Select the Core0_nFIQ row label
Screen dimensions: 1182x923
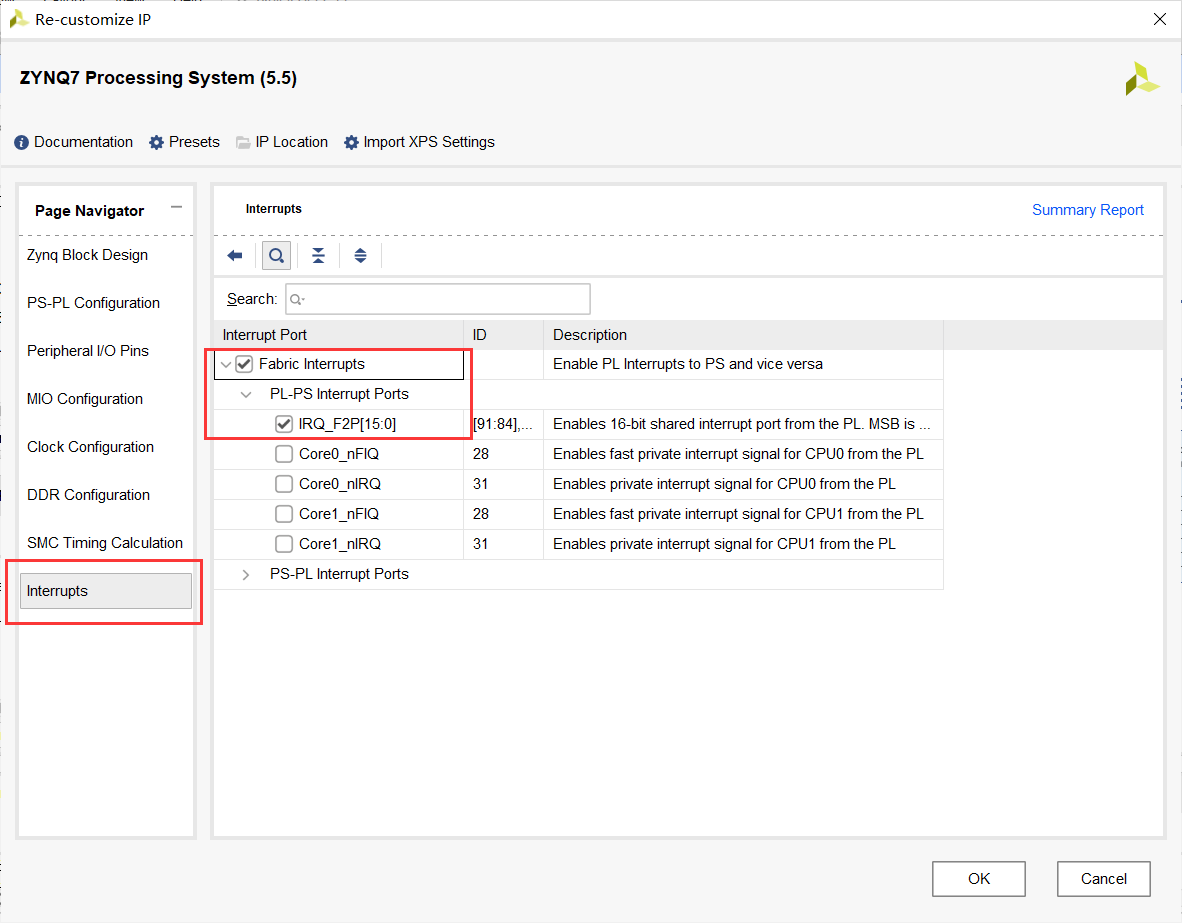(x=338, y=454)
